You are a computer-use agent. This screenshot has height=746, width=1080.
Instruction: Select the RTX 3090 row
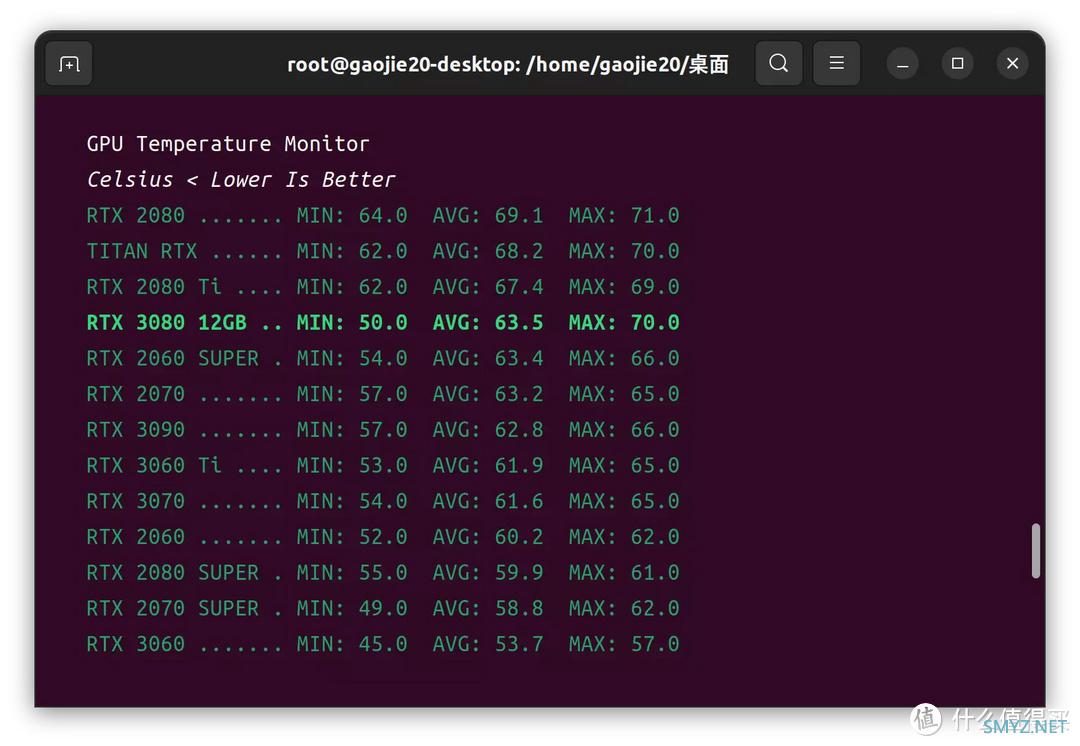point(383,430)
